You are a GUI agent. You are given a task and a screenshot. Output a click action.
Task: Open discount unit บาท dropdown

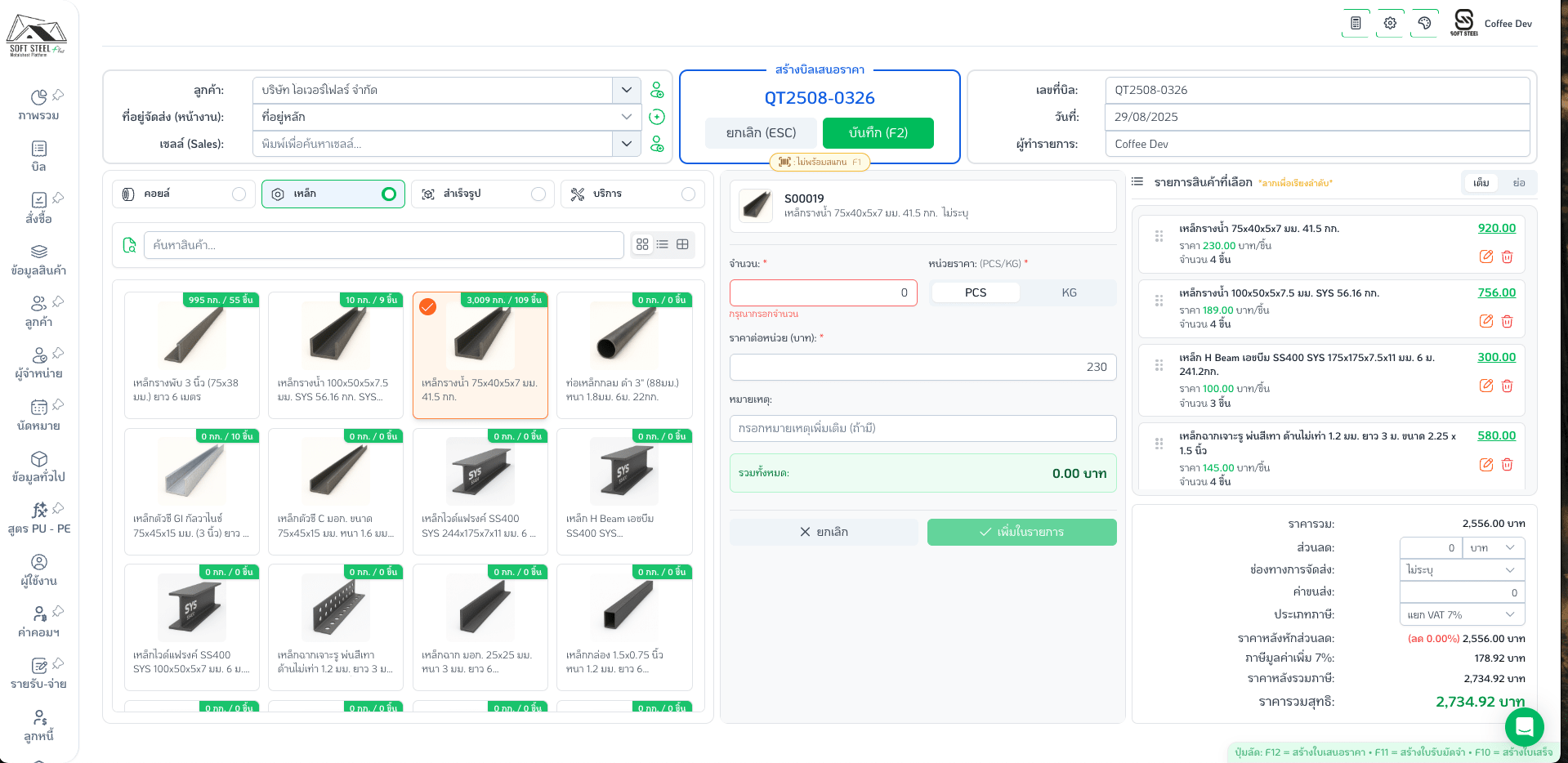(1494, 547)
